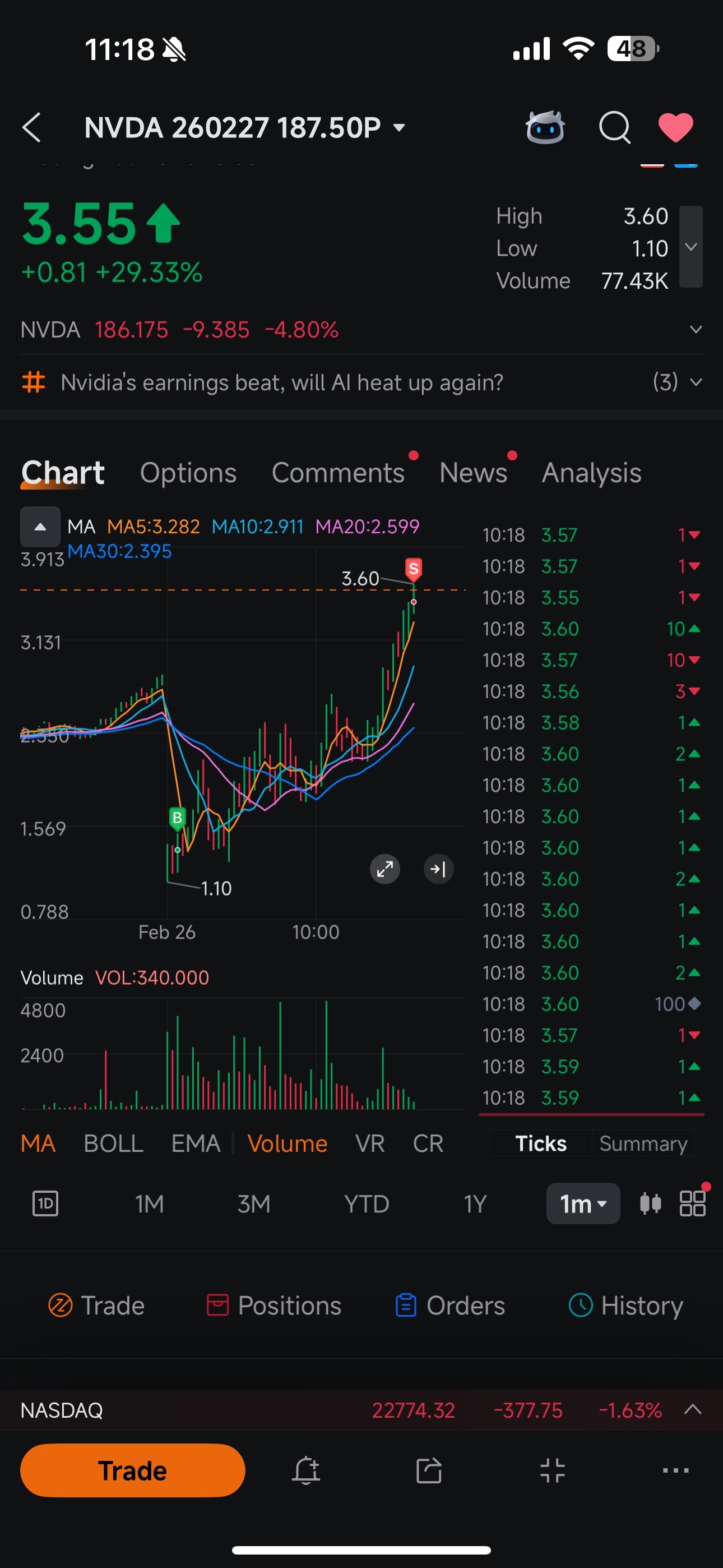
Task: Expand chart to fullscreen icon
Action: pyautogui.click(x=384, y=869)
